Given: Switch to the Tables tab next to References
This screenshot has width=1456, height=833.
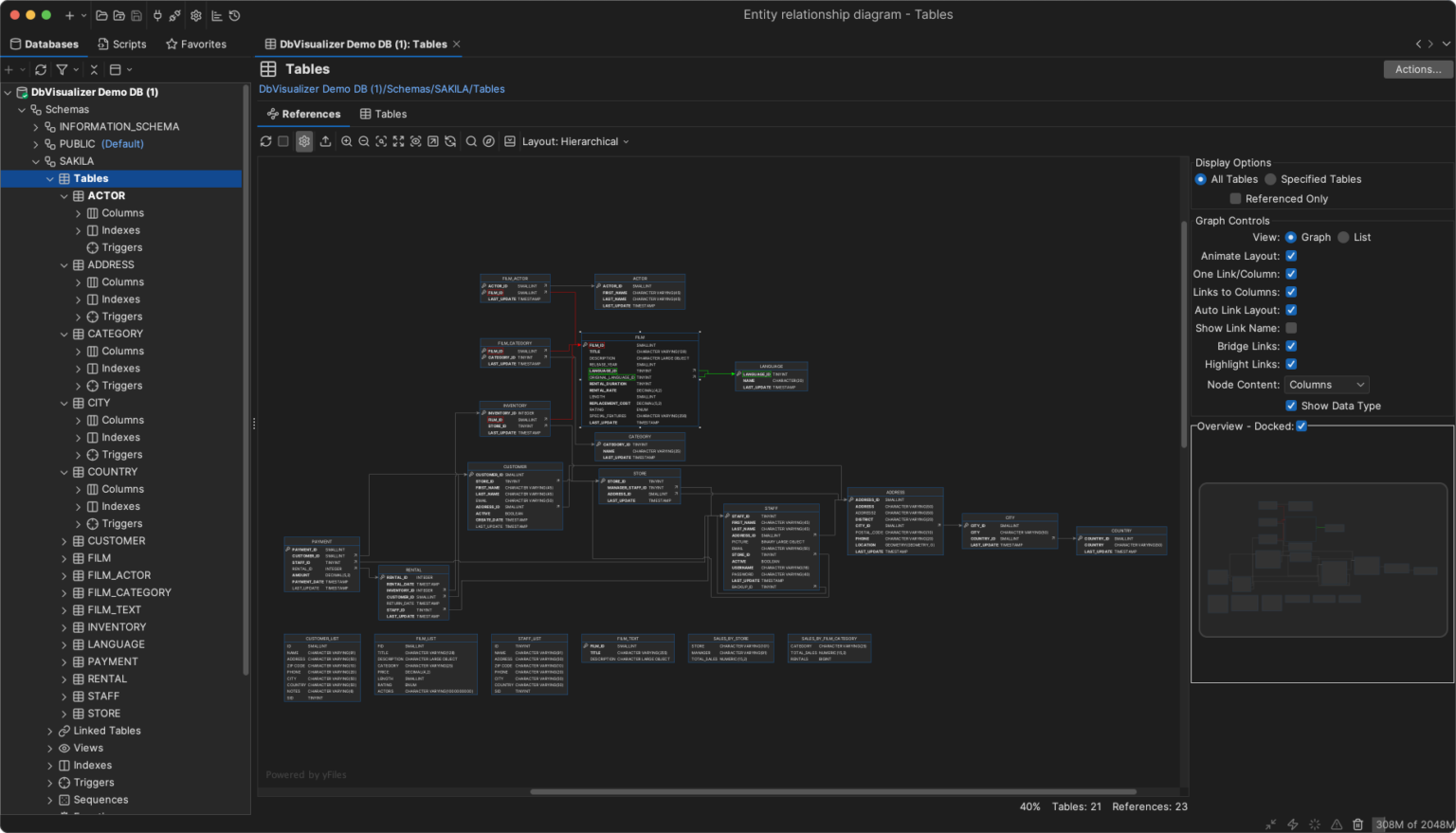Looking at the screenshot, I should tap(383, 114).
